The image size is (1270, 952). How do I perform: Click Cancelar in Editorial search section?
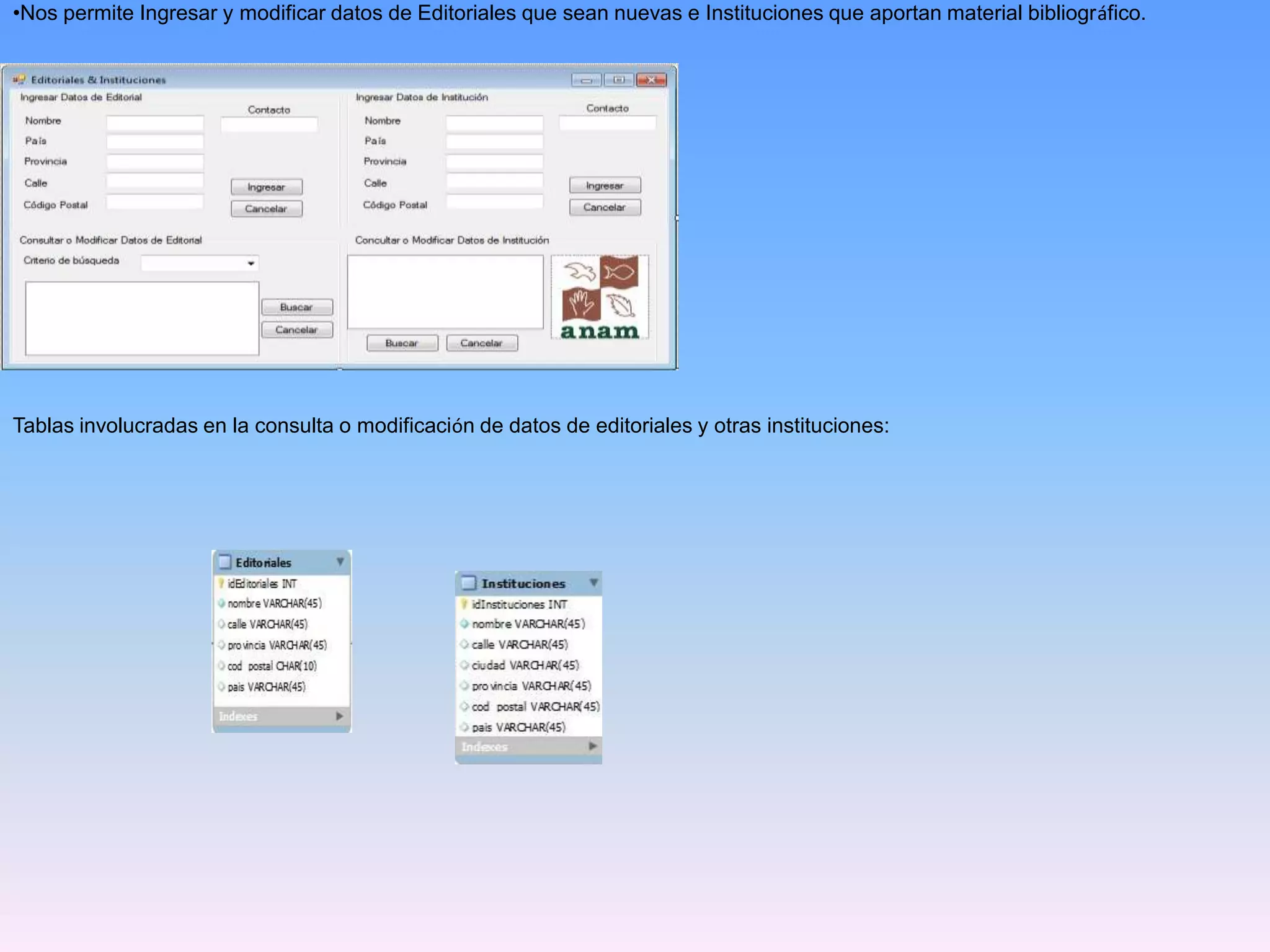click(297, 330)
